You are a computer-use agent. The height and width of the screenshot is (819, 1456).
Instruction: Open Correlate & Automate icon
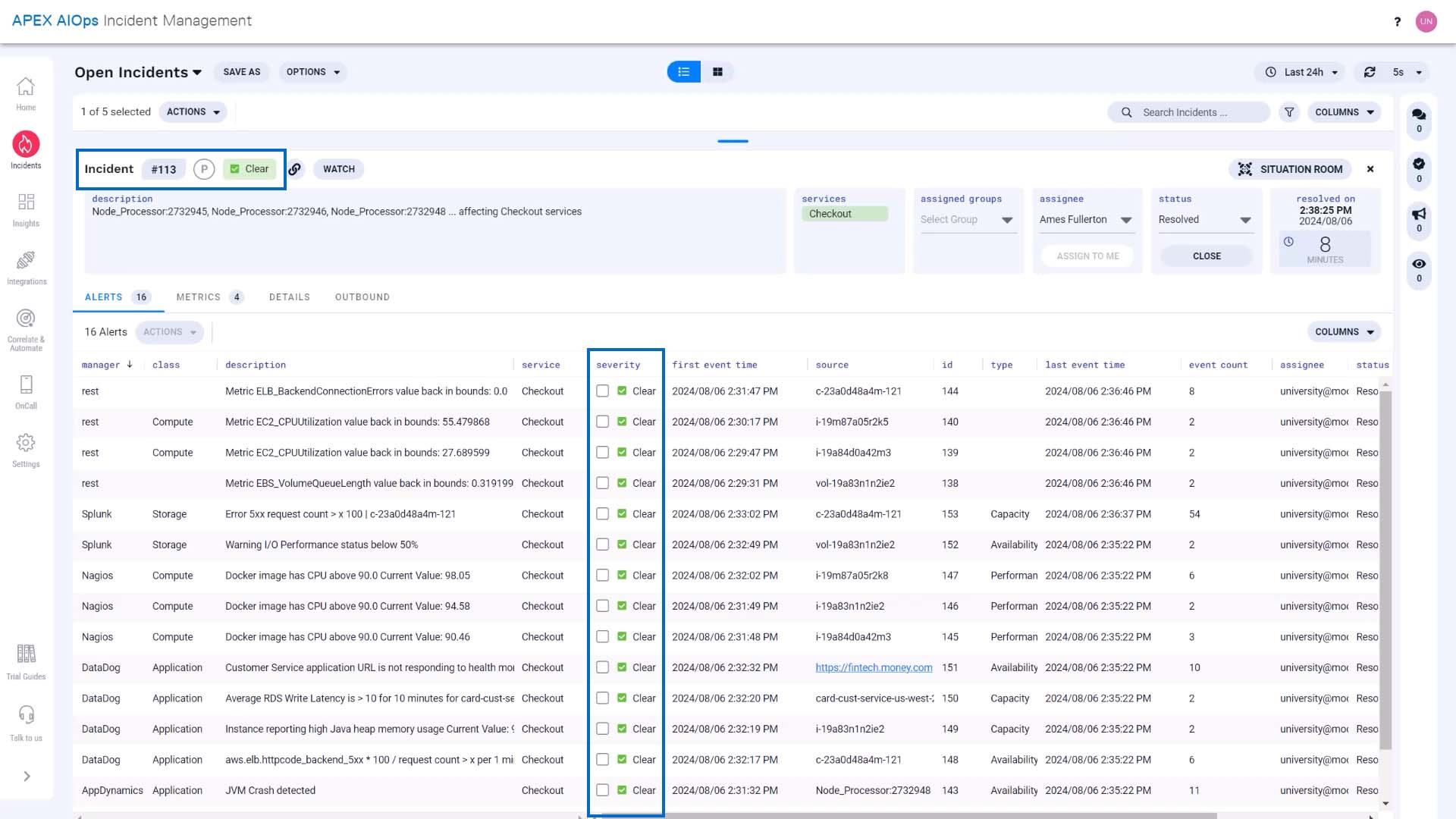click(26, 318)
